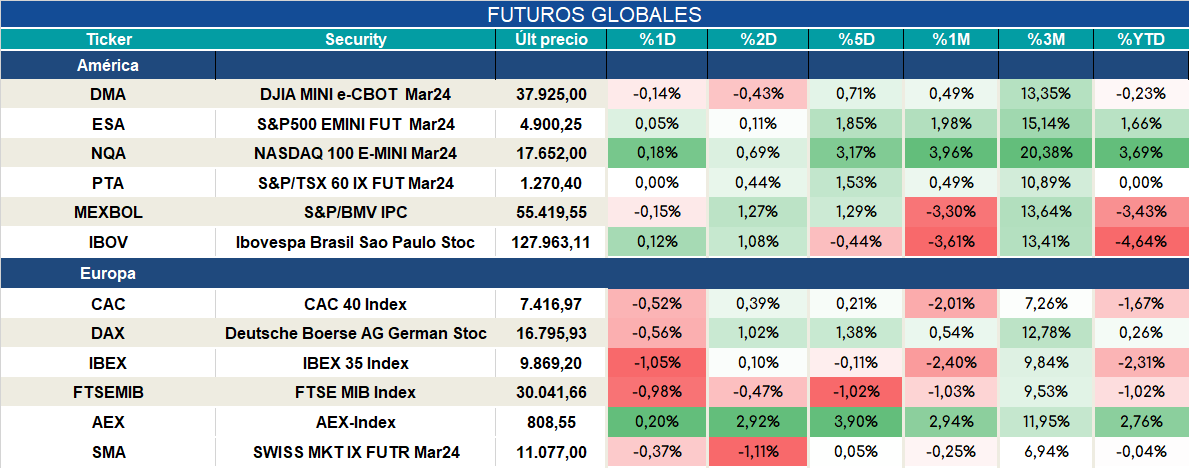The width and height of the screenshot is (1189, 468).
Task: Select the Security column header
Action: (356, 40)
